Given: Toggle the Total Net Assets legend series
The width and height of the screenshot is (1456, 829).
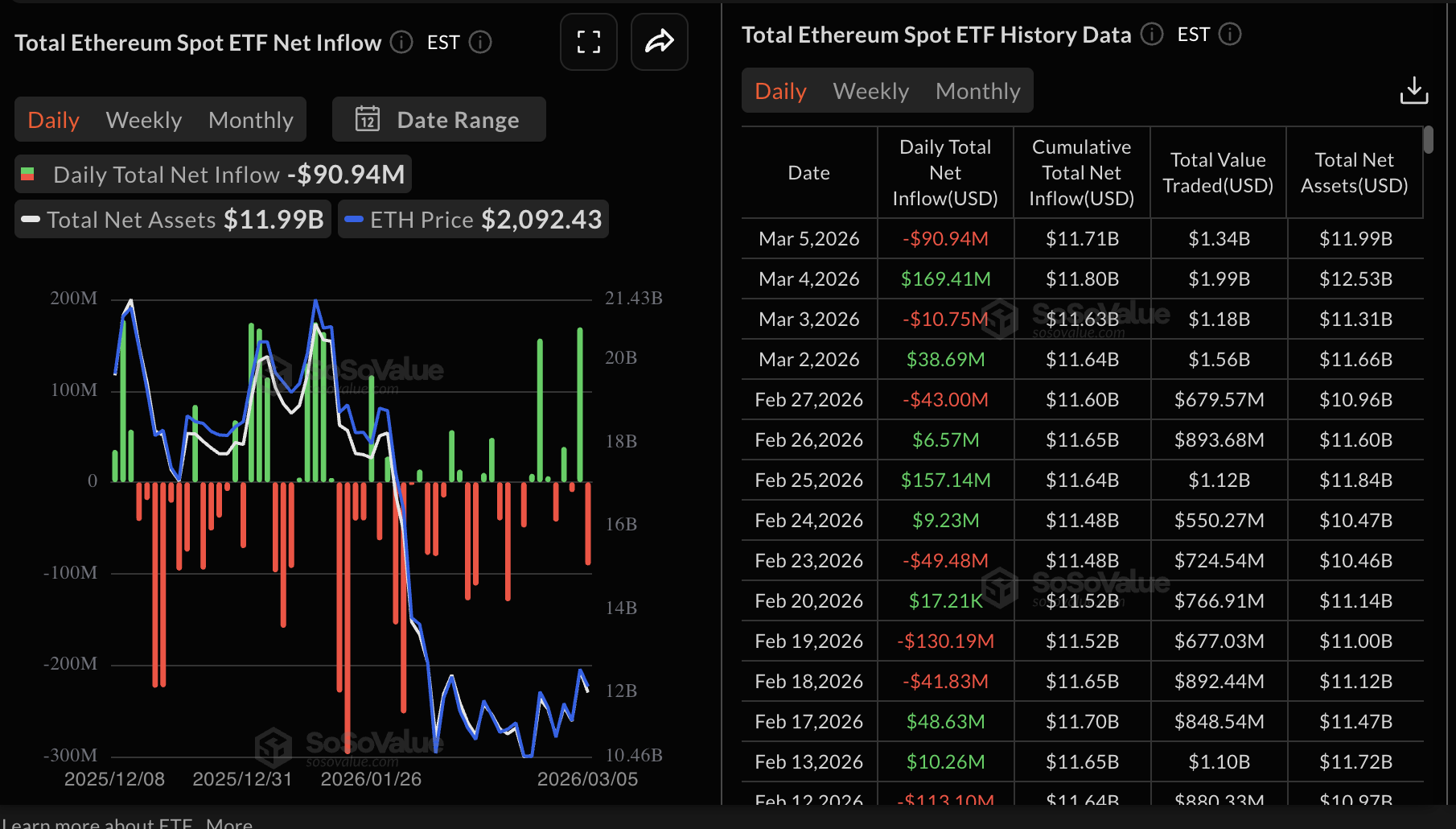Looking at the screenshot, I should [x=173, y=220].
